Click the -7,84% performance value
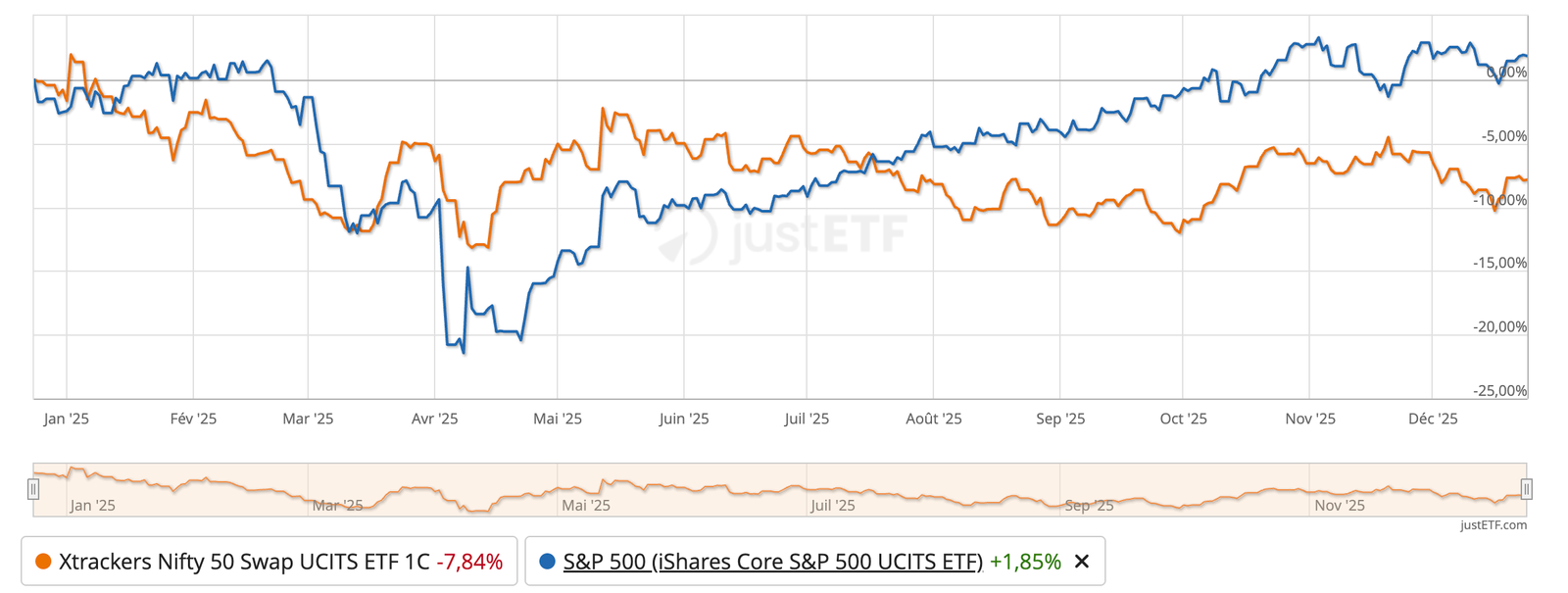Image resolution: width=1568 pixels, height=593 pixels. coord(469,562)
